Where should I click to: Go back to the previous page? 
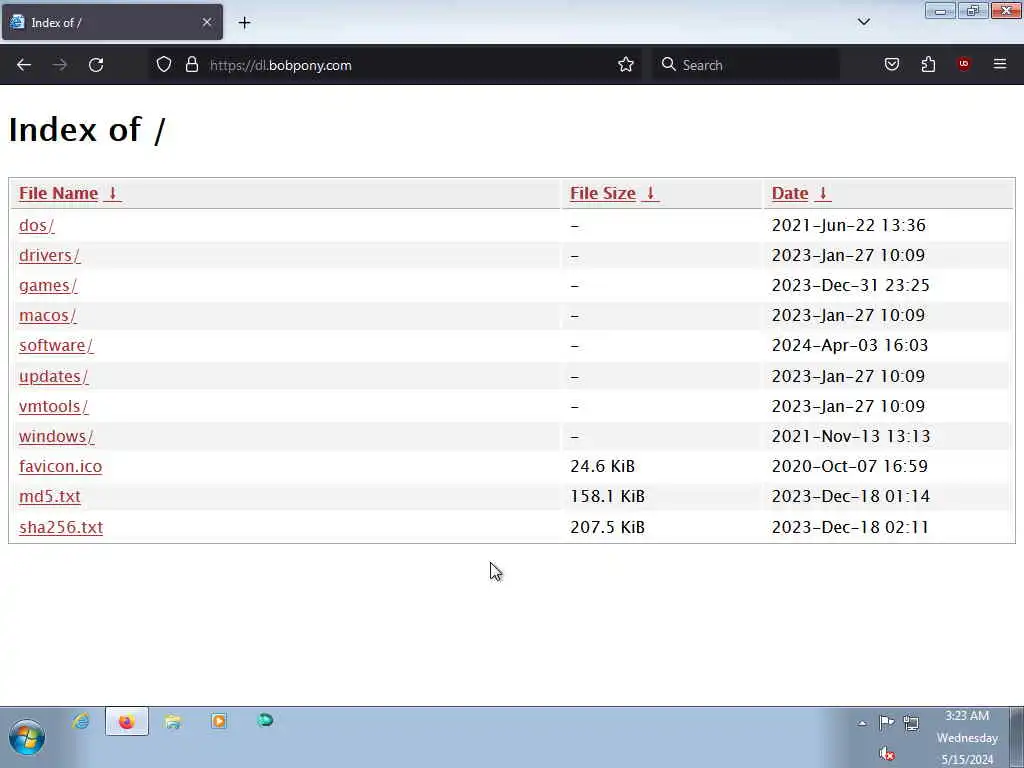[x=24, y=65]
